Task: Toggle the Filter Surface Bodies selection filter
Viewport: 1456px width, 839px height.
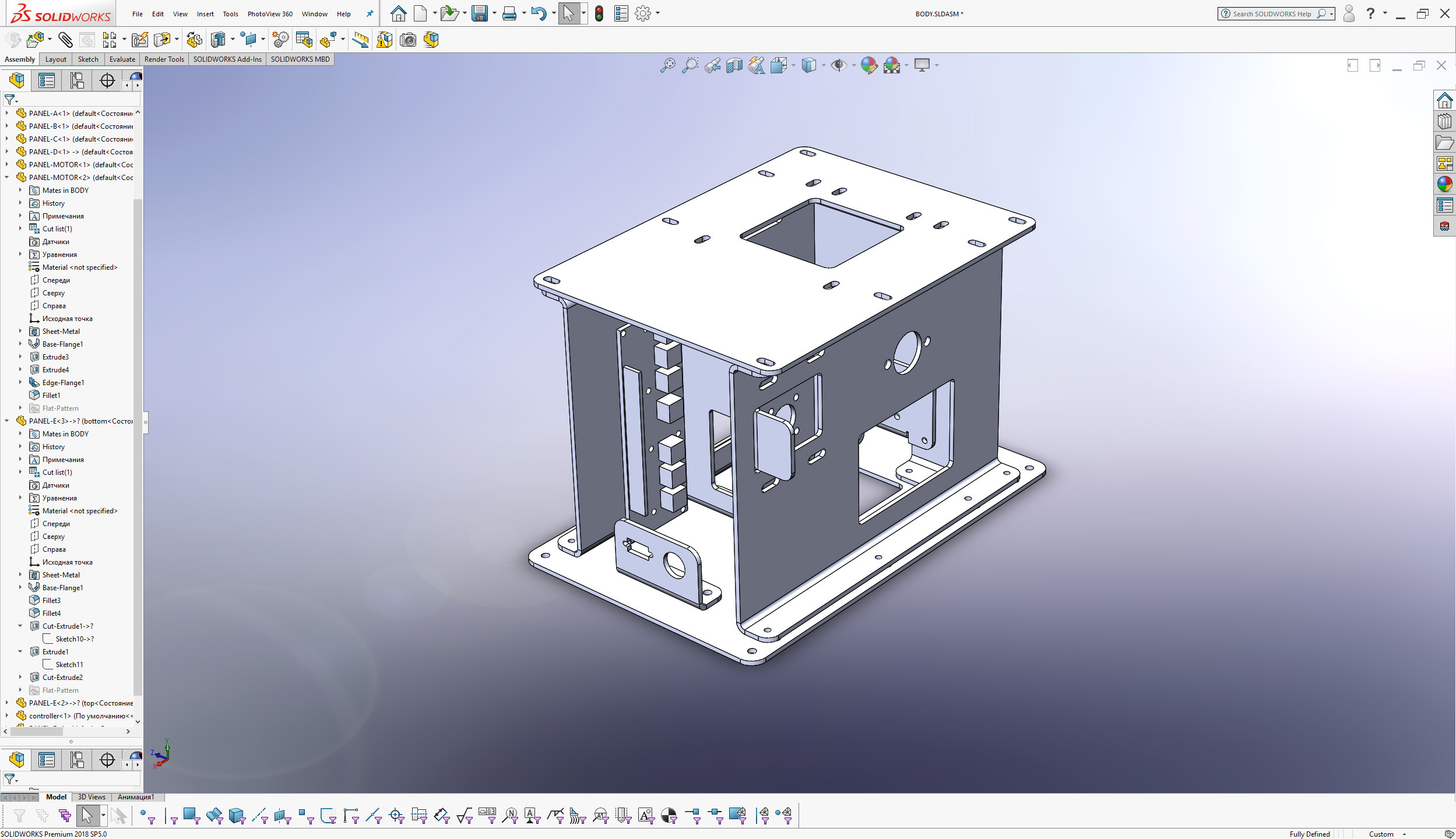Action: click(214, 816)
